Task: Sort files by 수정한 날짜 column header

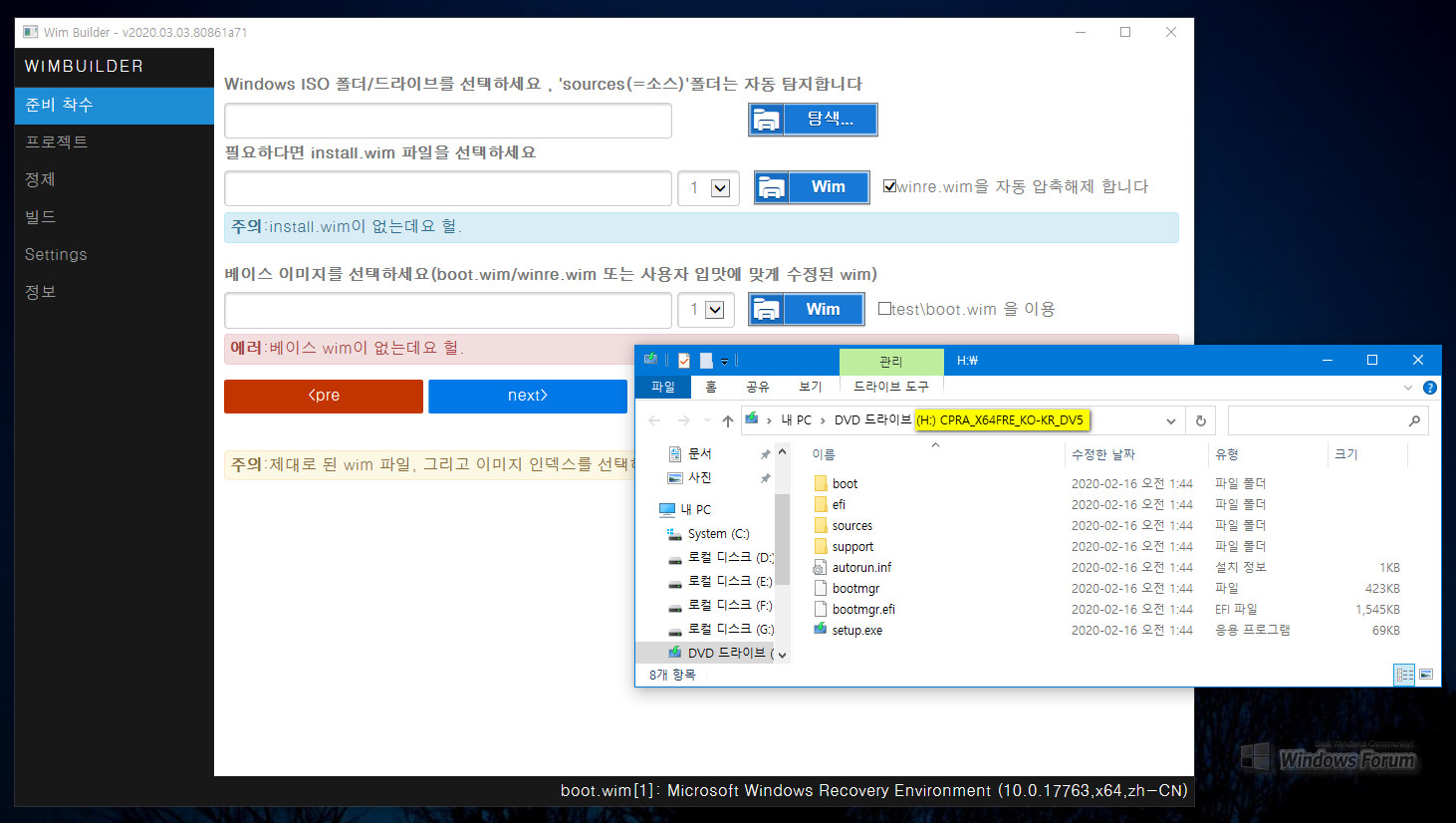Action: pos(1136,454)
